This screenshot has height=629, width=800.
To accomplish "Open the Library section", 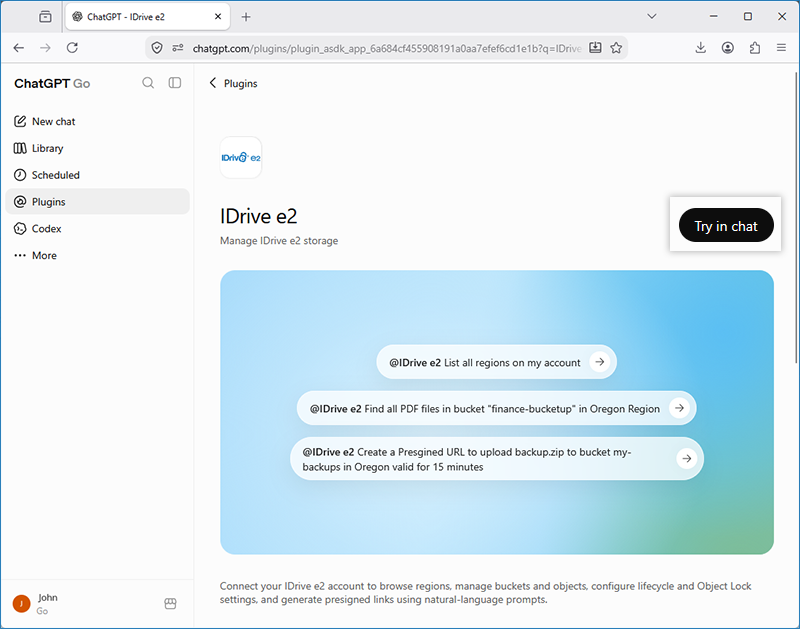I will coord(97,148).
